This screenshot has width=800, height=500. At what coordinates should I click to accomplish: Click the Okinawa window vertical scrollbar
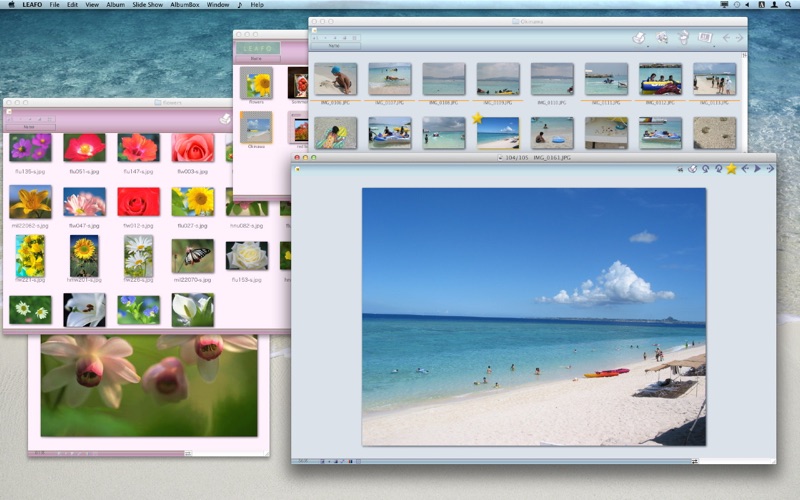(x=744, y=102)
